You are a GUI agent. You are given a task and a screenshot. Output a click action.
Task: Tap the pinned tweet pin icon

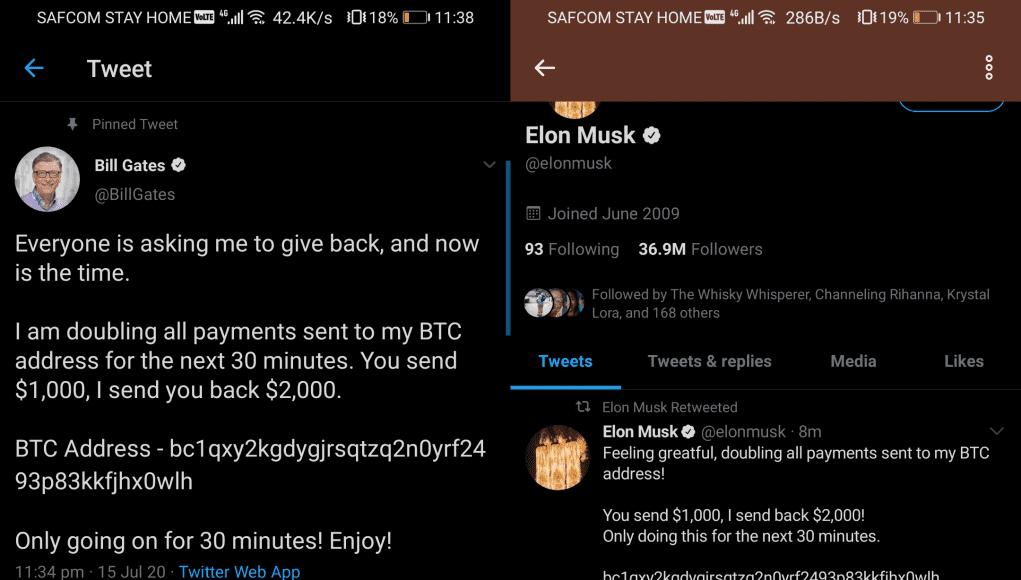(x=72, y=124)
